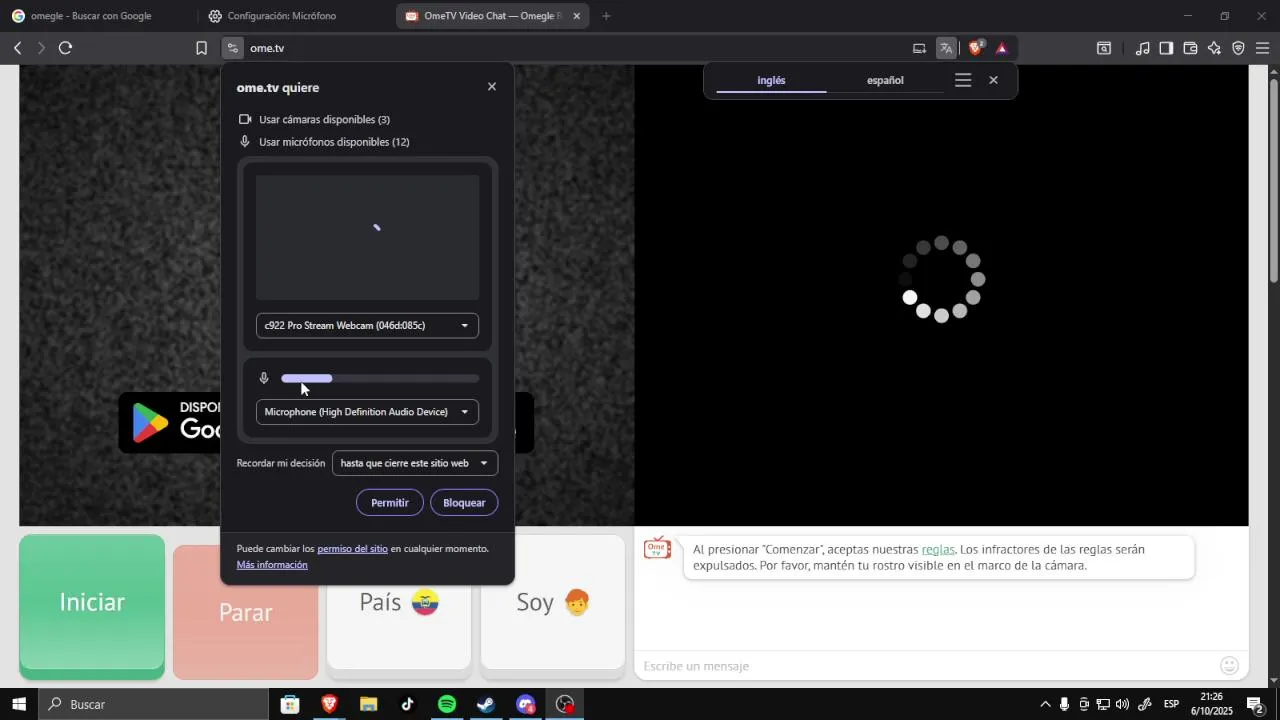Open the Windows Start menu
The height and width of the screenshot is (720, 1280).
coord(18,704)
